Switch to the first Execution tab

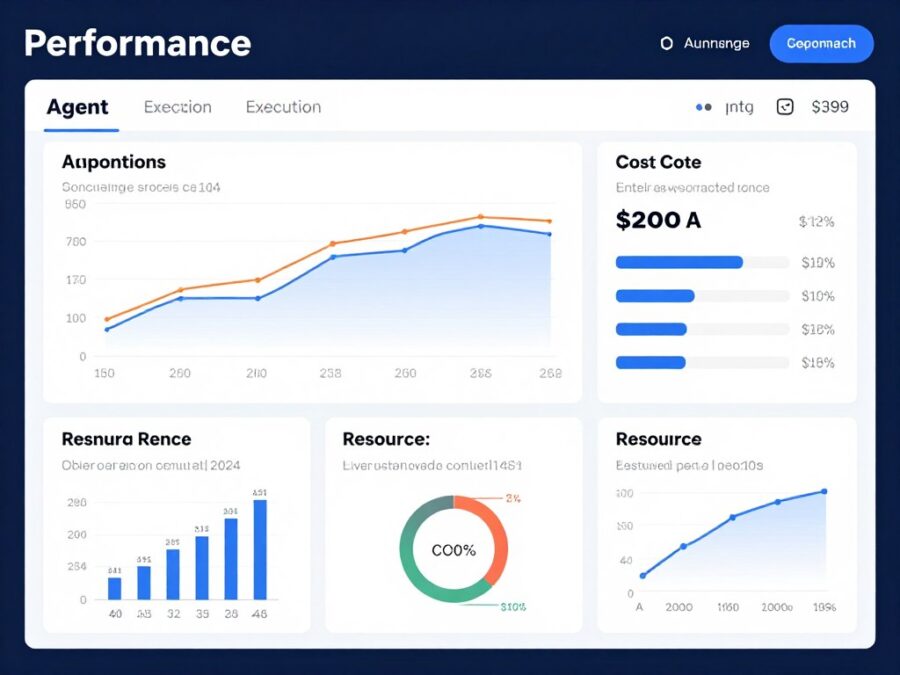click(x=177, y=106)
